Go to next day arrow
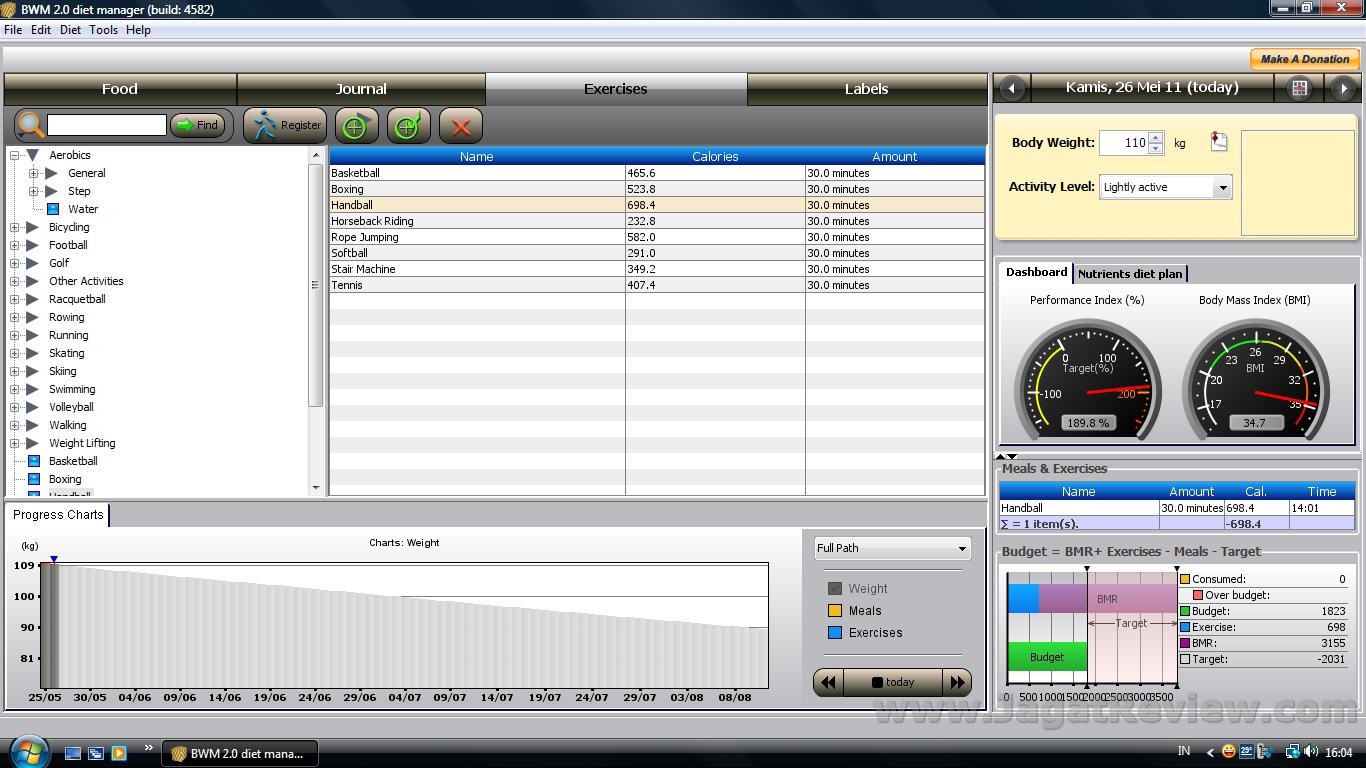Viewport: 1366px width, 768px height. [1343, 88]
